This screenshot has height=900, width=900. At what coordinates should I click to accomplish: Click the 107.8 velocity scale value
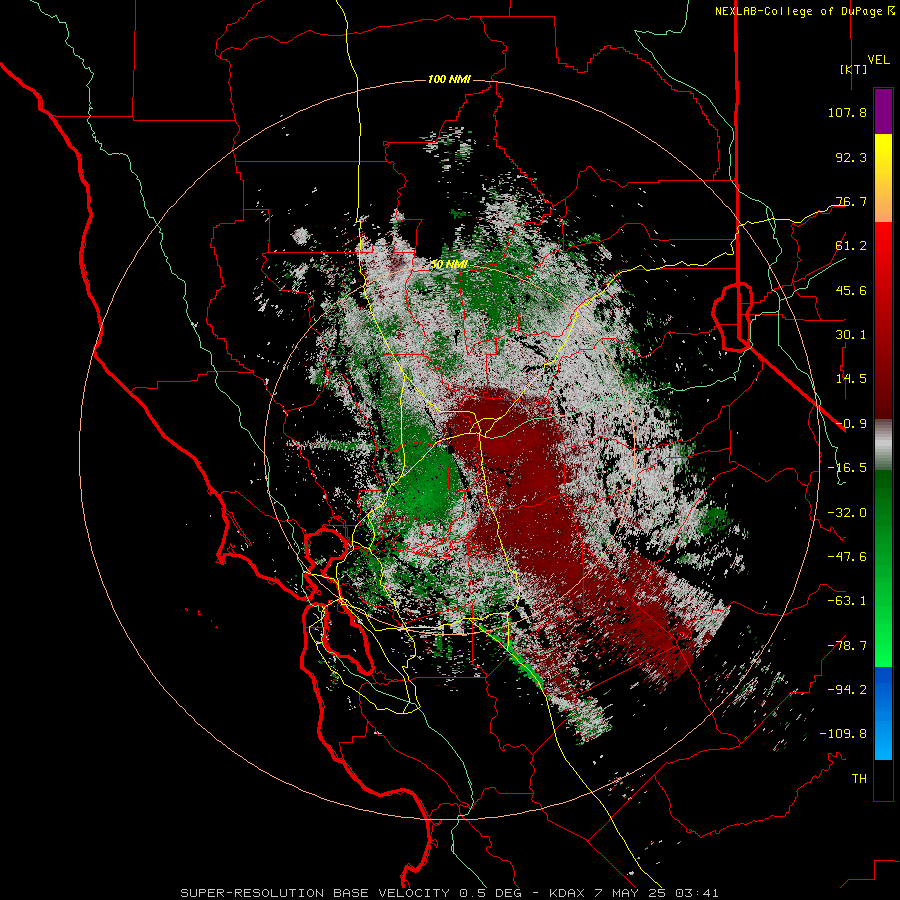coord(847,112)
